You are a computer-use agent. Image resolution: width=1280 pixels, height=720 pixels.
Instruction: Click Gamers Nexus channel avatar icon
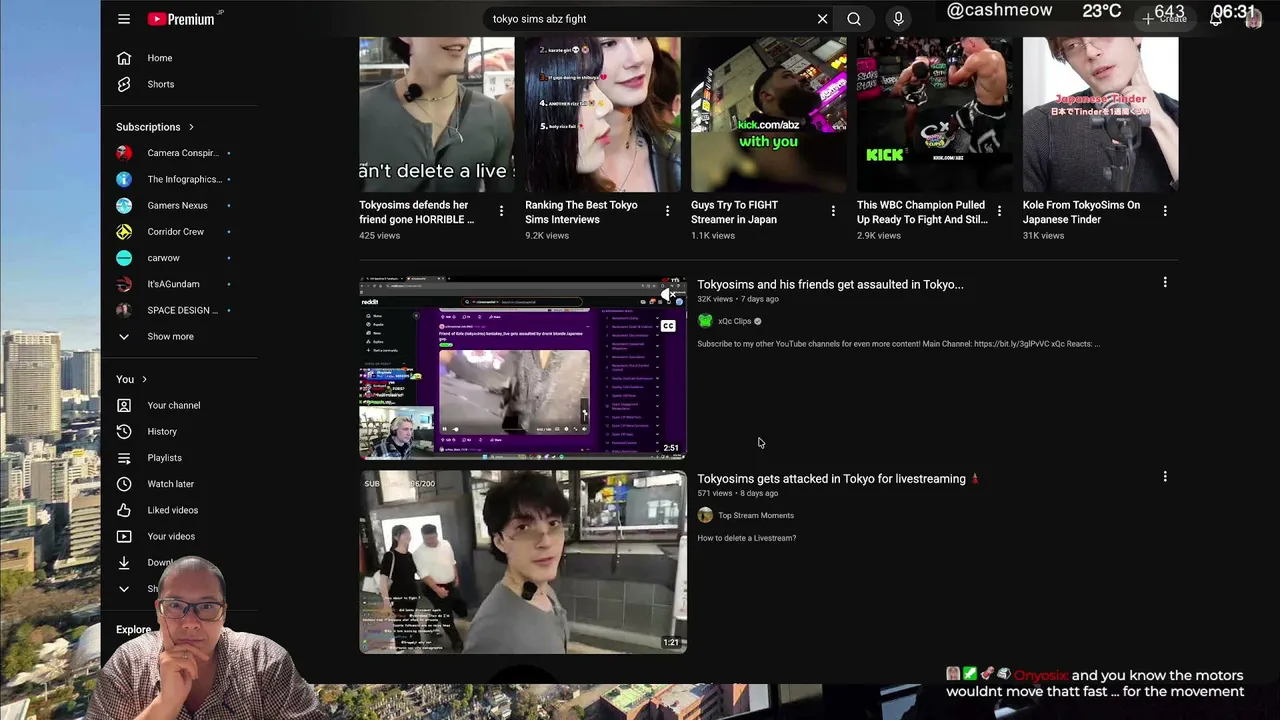[x=124, y=205]
